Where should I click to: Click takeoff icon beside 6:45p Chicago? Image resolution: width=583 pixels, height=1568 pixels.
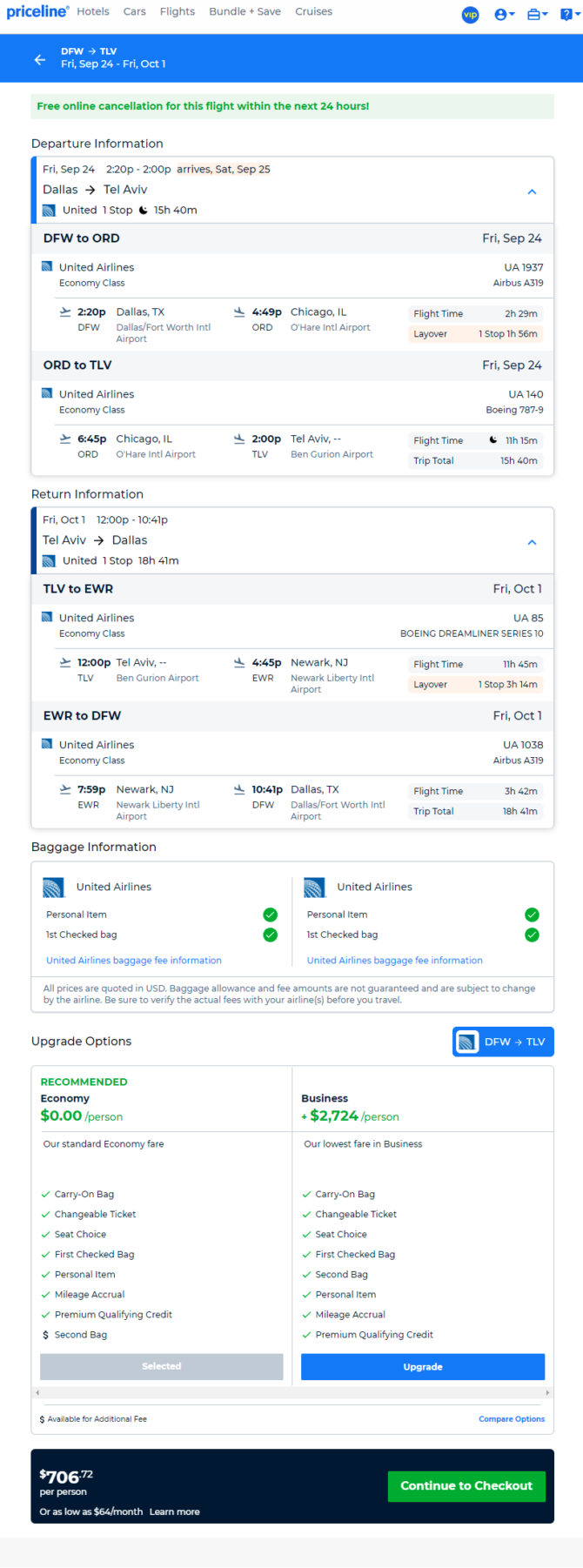pyautogui.click(x=65, y=439)
